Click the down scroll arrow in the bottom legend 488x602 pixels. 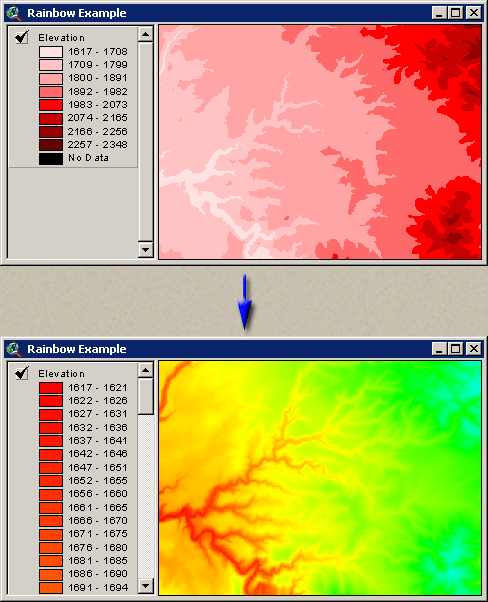click(146, 586)
